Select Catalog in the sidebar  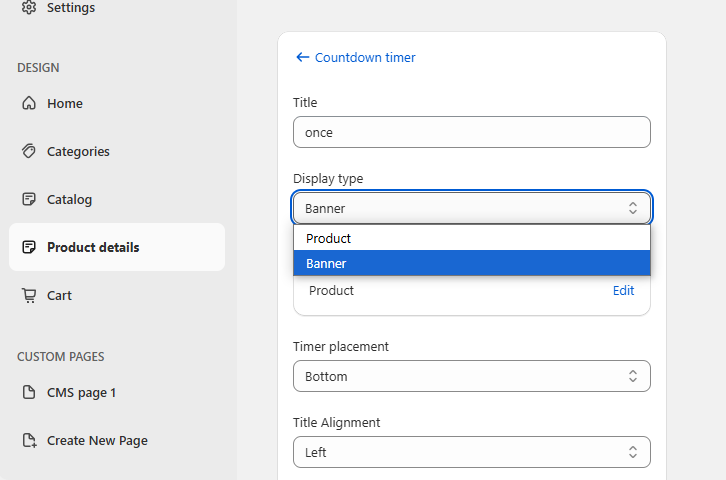[x=69, y=199]
